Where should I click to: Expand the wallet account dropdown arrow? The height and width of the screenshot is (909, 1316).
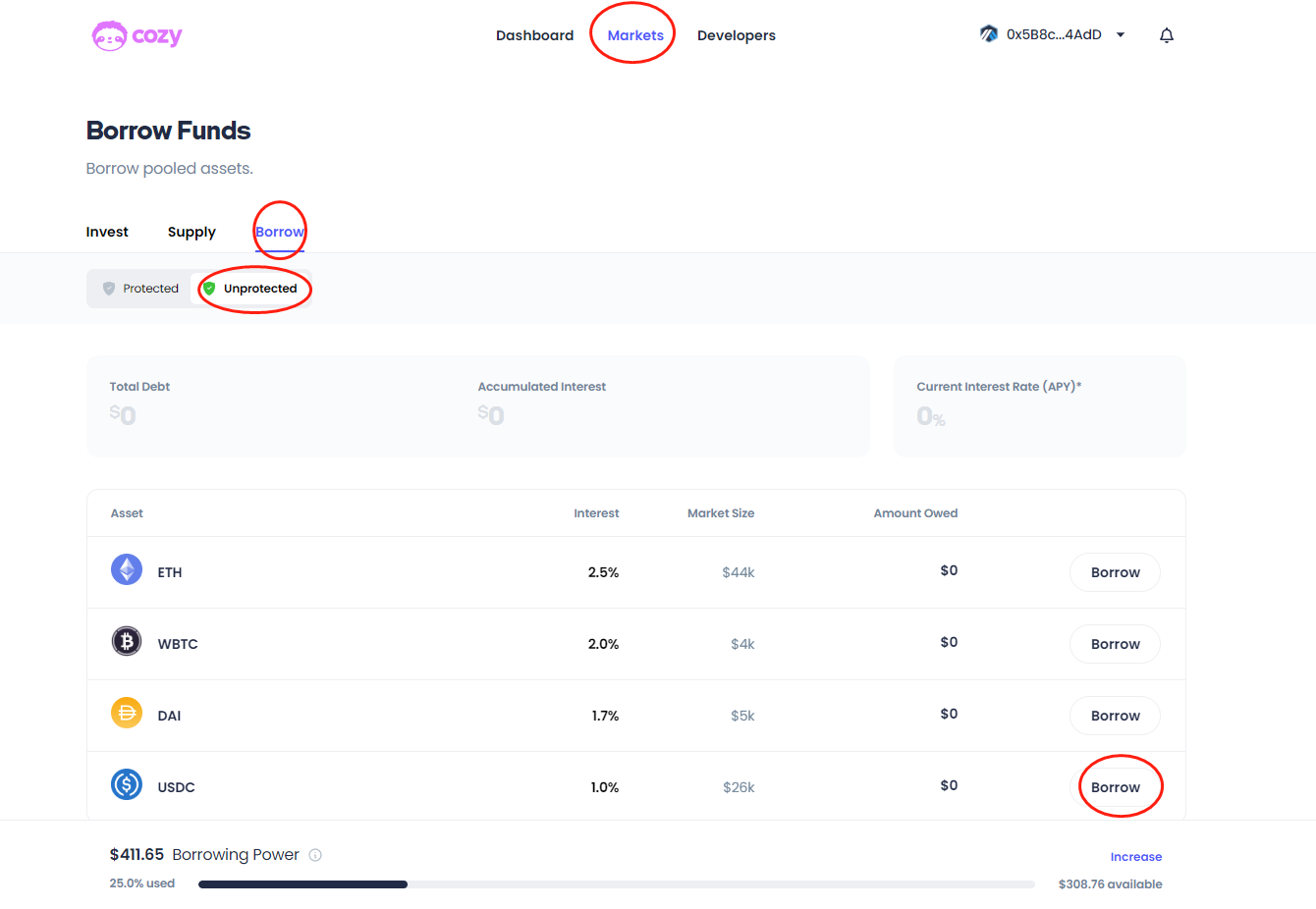click(1121, 35)
